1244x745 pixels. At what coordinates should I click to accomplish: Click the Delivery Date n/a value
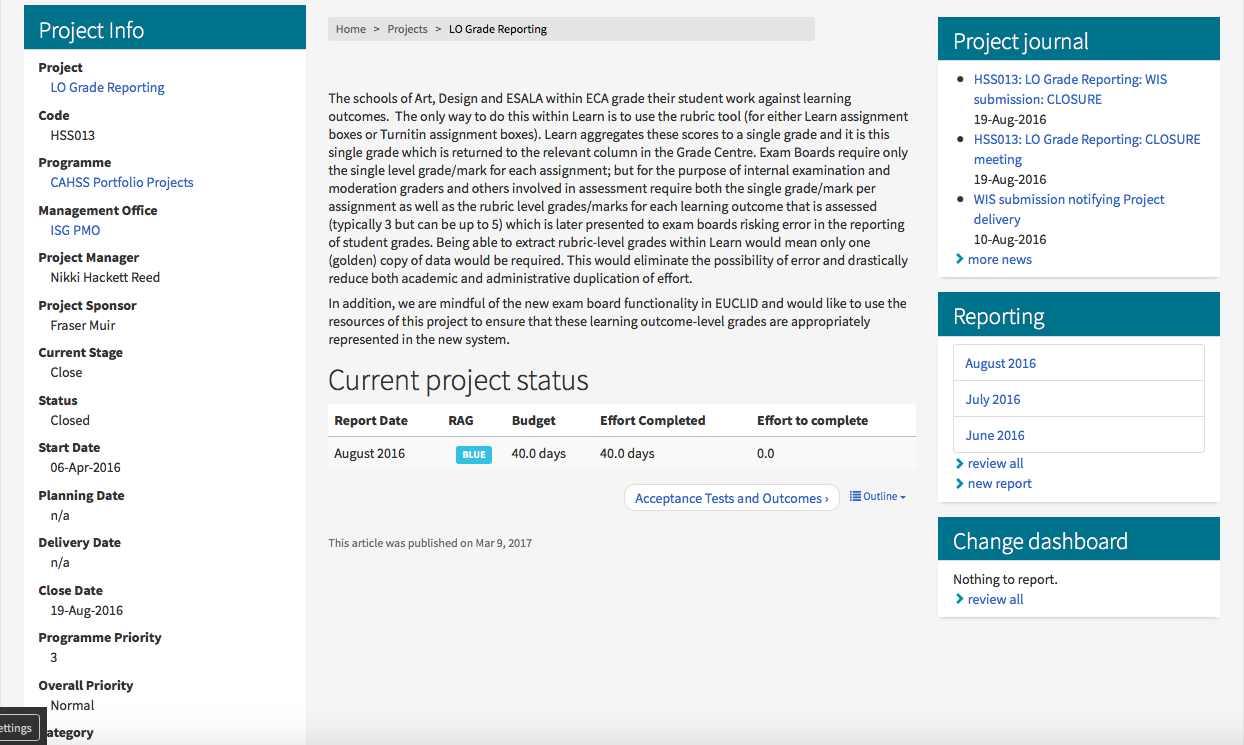click(60, 562)
